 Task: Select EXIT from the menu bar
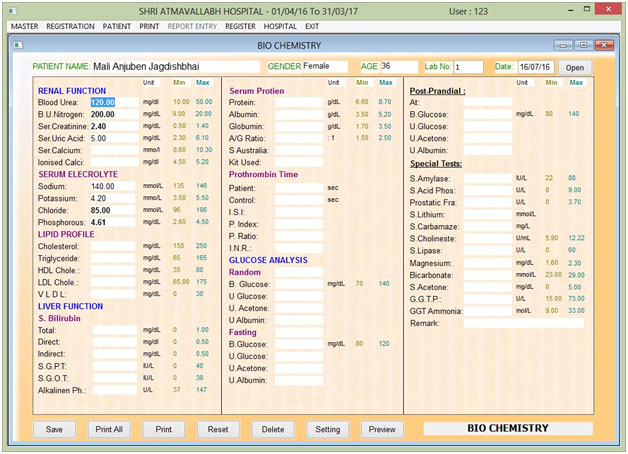coord(313,26)
